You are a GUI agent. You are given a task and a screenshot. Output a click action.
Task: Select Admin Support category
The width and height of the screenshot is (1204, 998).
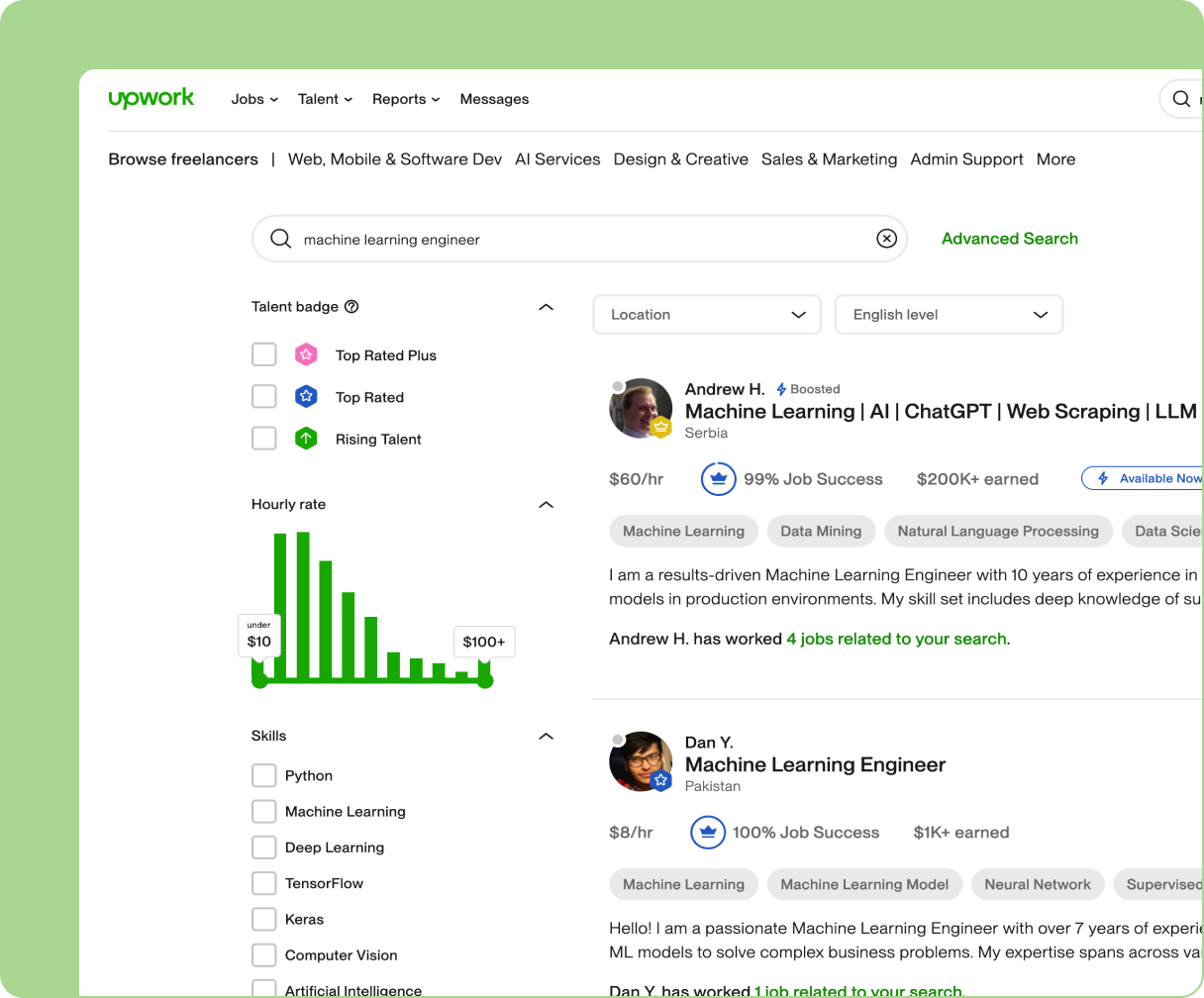coord(966,159)
